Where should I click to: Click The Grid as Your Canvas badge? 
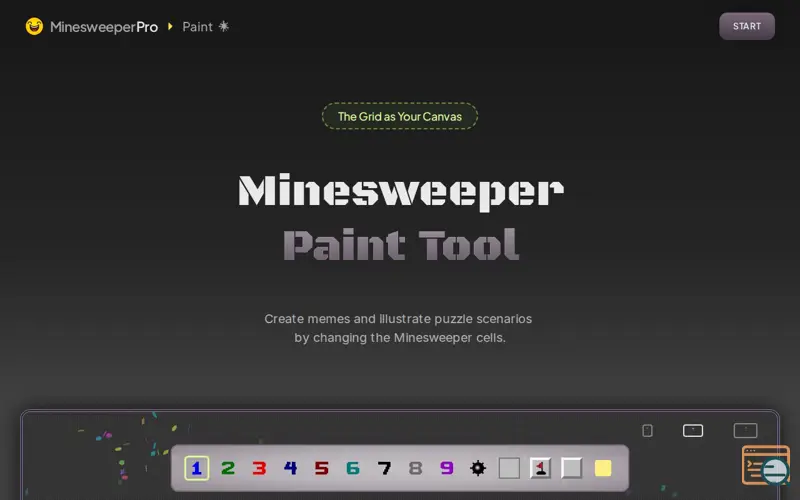tap(400, 116)
